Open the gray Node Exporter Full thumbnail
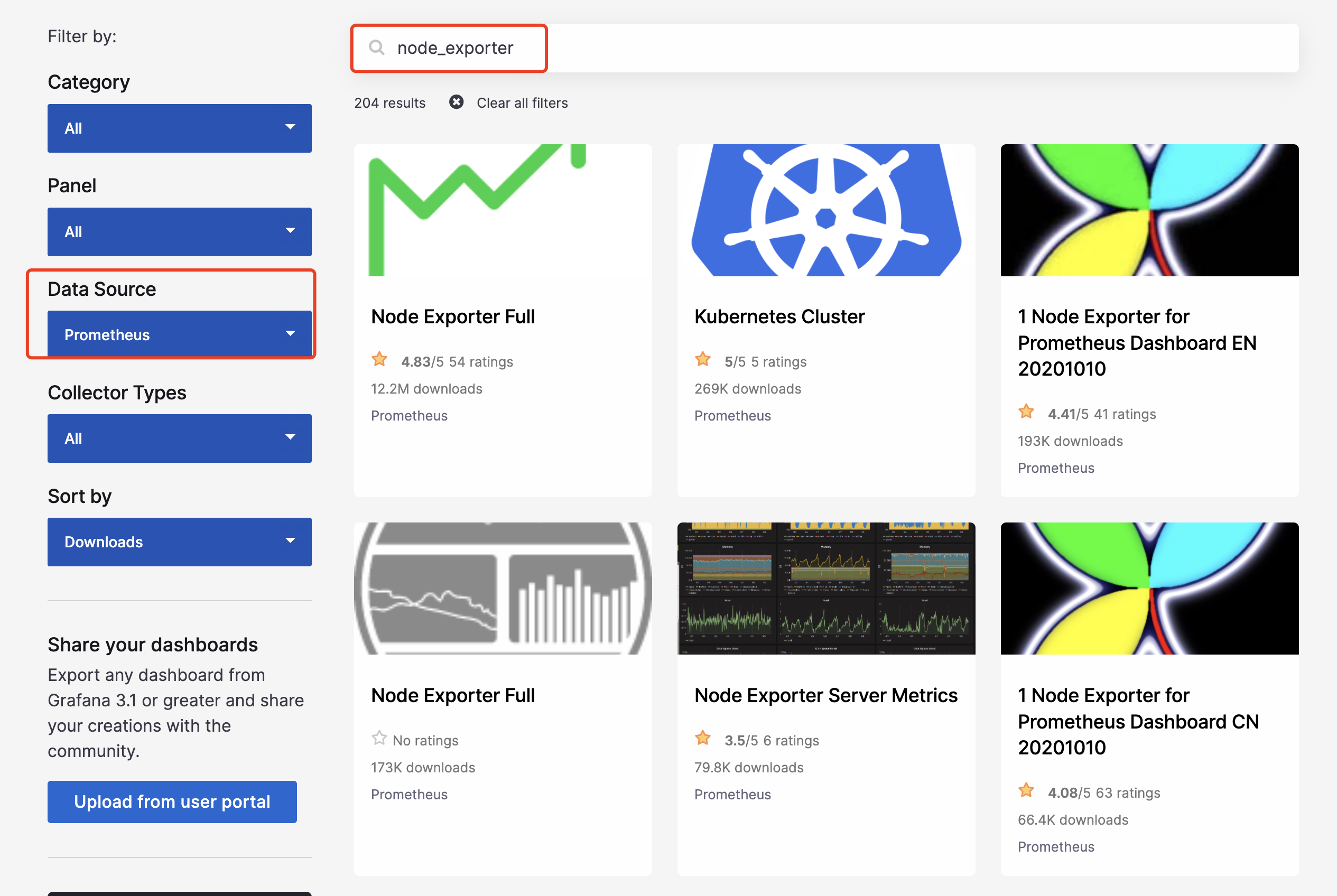The width and height of the screenshot is (1337, 896). (503, 589)
